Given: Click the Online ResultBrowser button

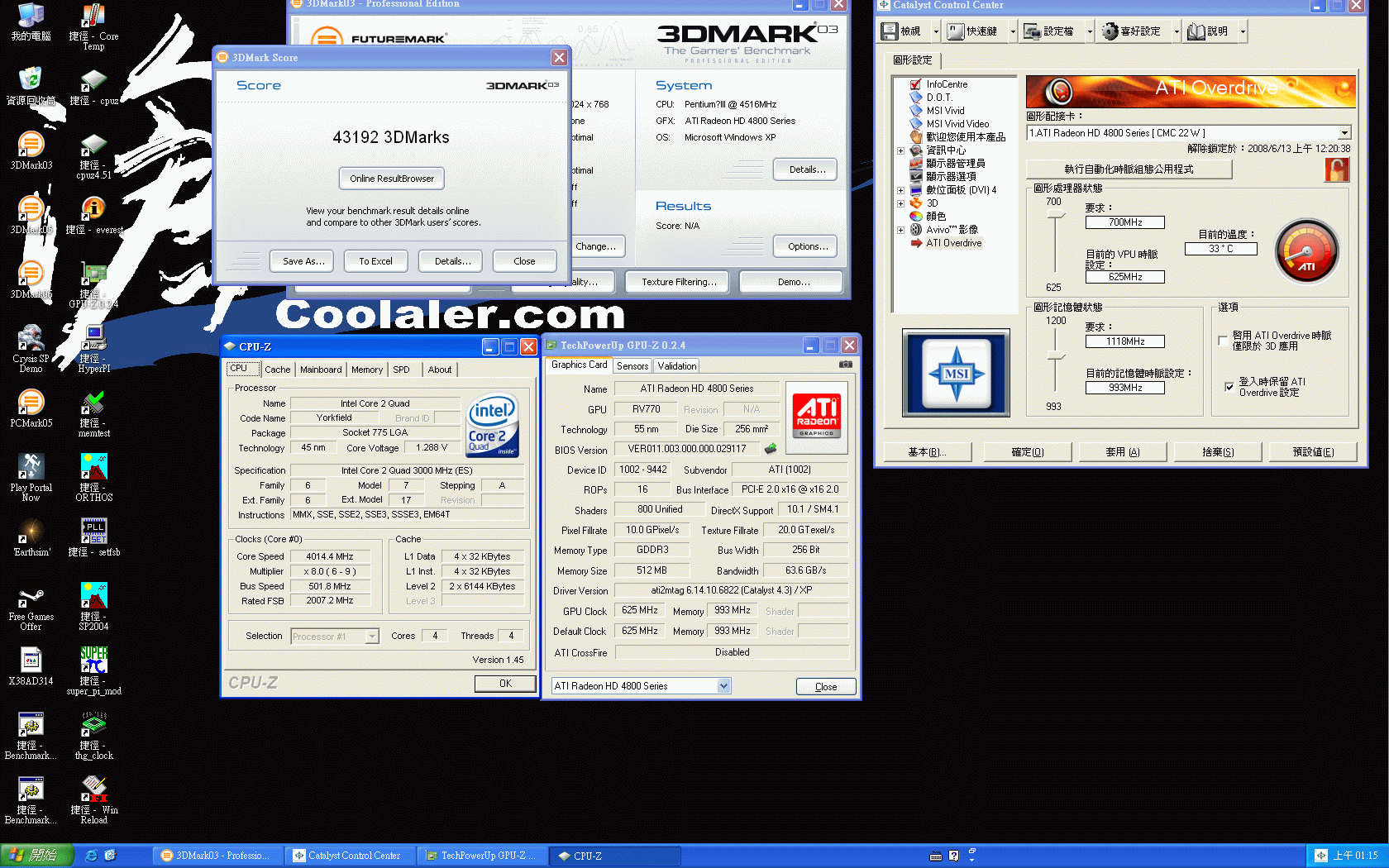Looking at the screenshot, I should (391, 179).
